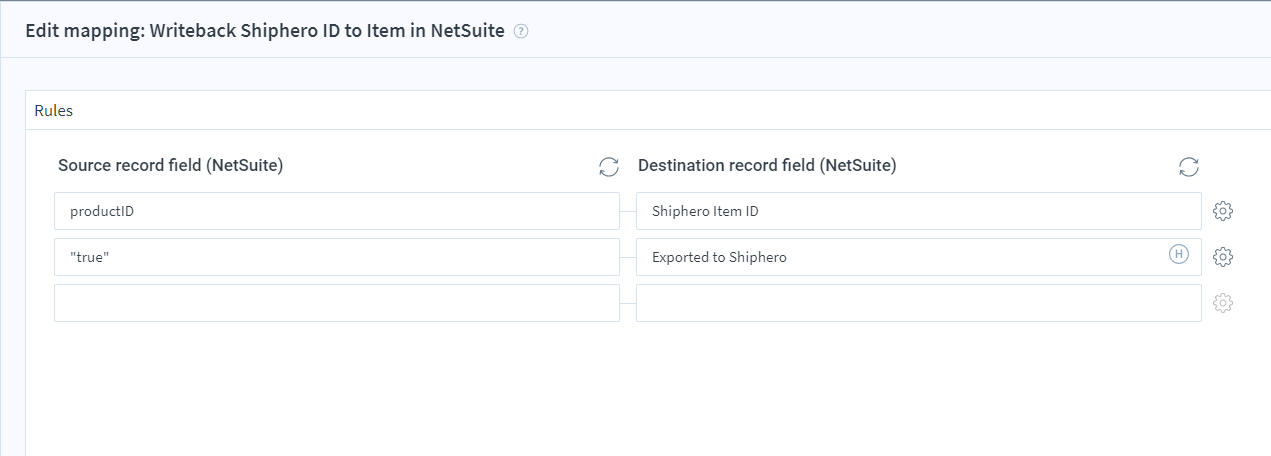This screenshot has width=1271, height=456.
Task: Click the help icon beside the mapping title
Action: click(x=520, y=31)
